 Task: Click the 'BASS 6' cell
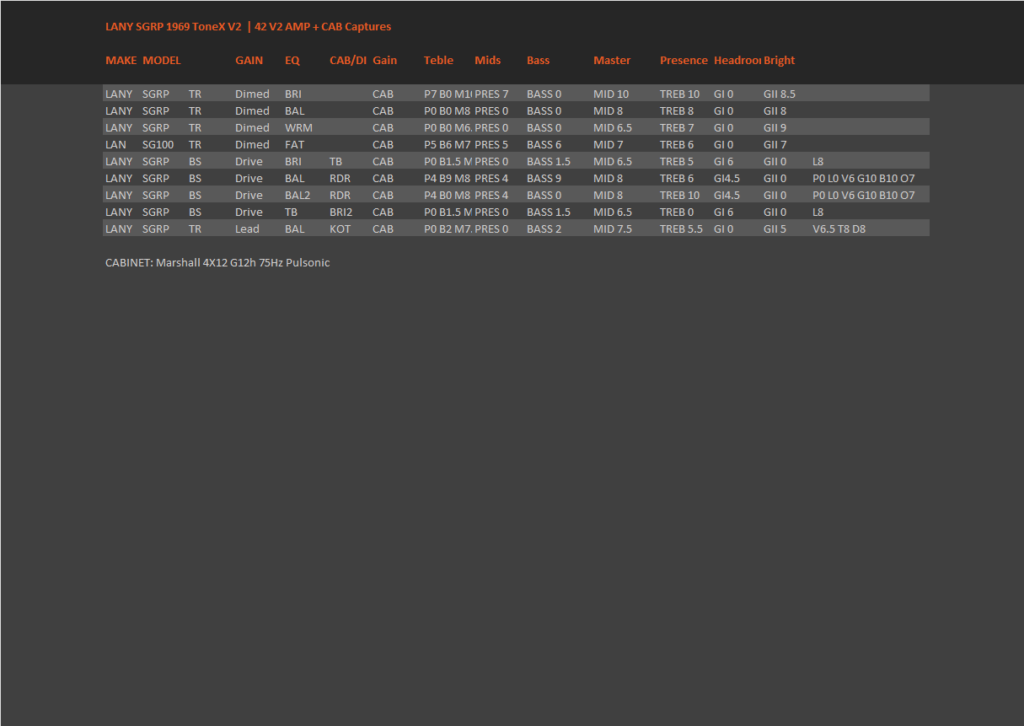544,145
